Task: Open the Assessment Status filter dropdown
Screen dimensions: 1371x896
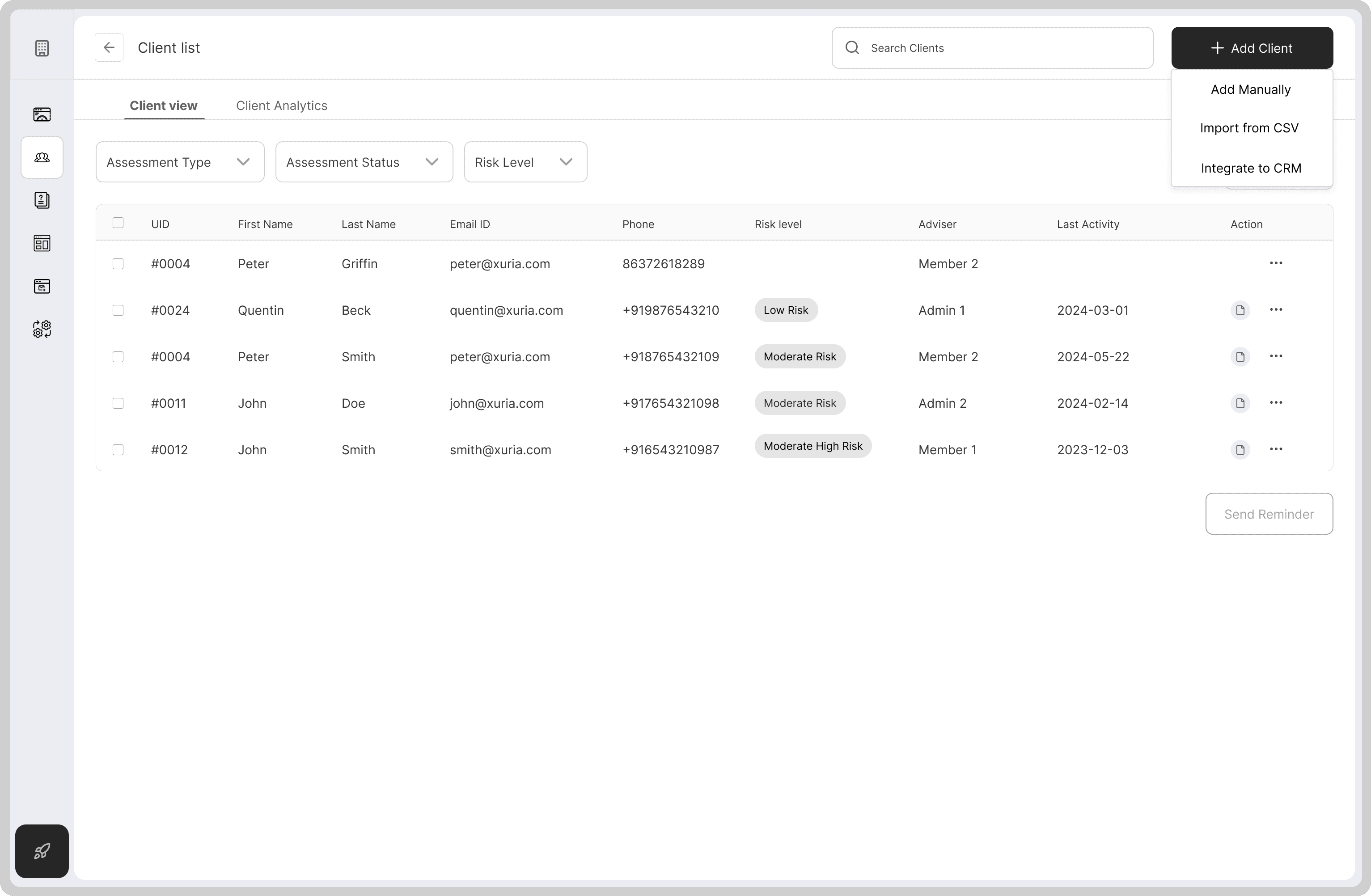Action: pos(364,162)
